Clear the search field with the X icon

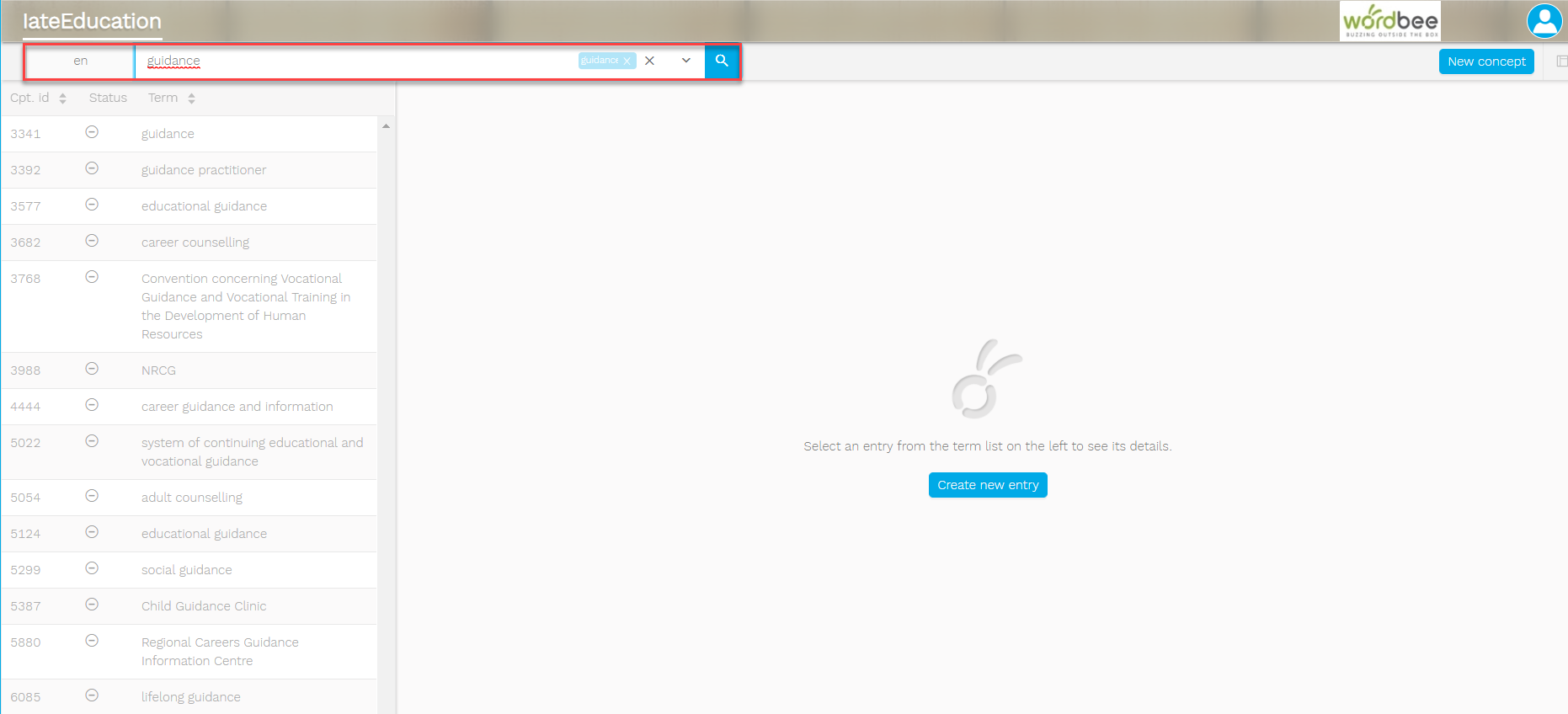coord(649,61)
